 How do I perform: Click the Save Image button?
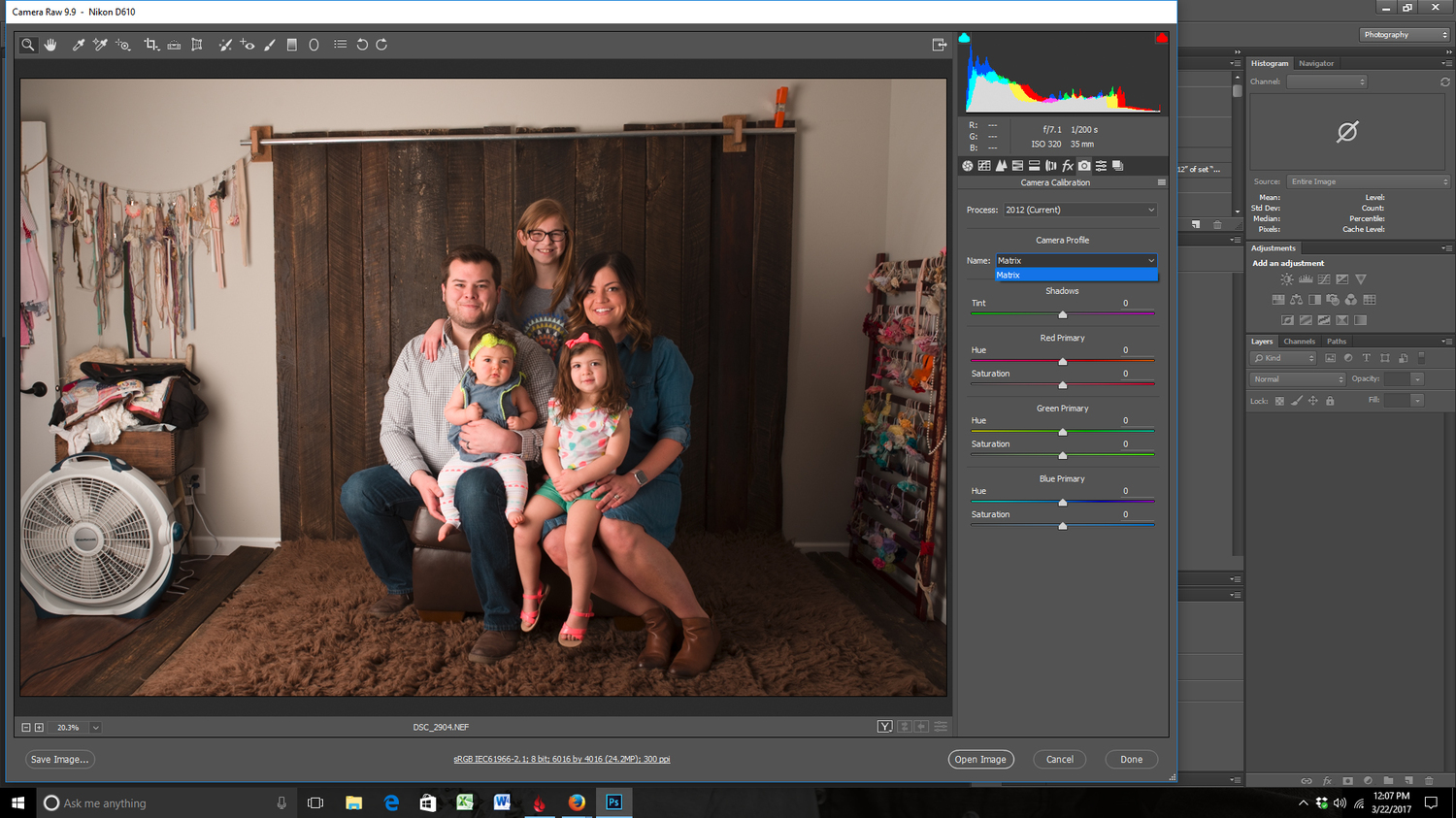[59, 760]
